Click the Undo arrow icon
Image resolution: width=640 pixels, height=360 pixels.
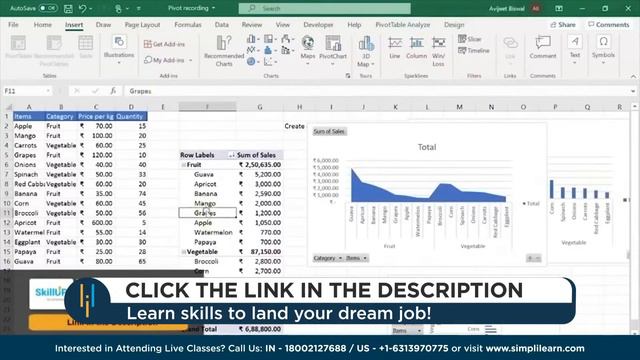click(x=83, y=8)
